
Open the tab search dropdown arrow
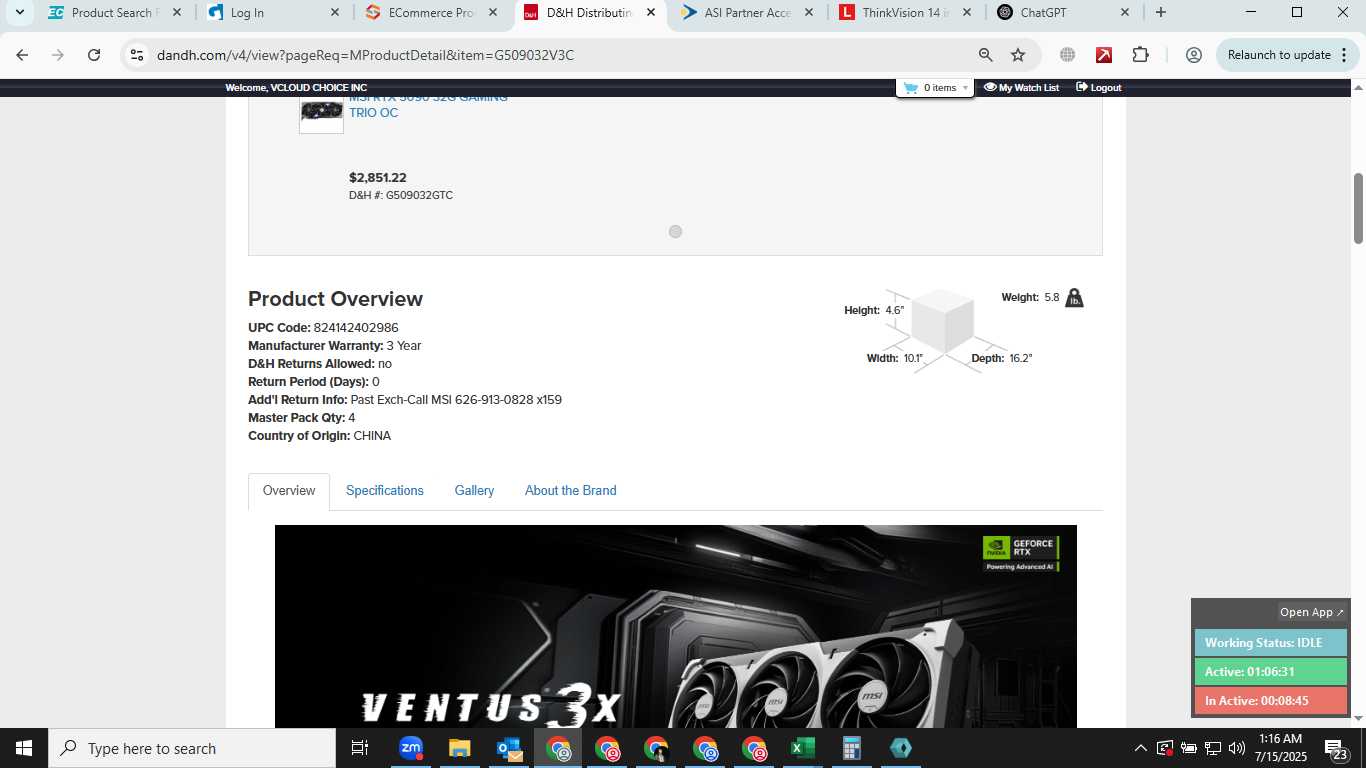click(19, 13)
